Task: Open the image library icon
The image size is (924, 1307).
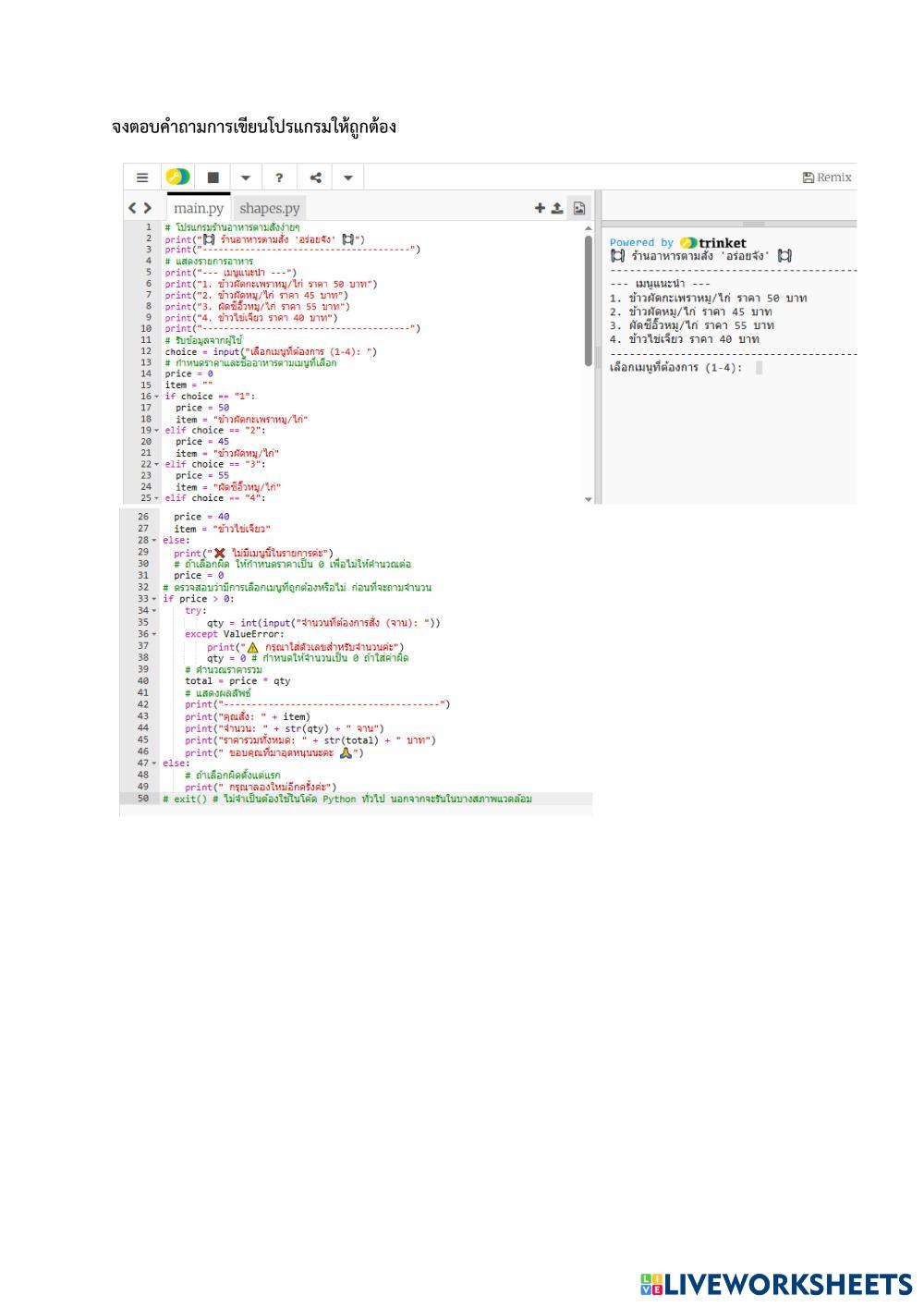Action: click(579, 209)
